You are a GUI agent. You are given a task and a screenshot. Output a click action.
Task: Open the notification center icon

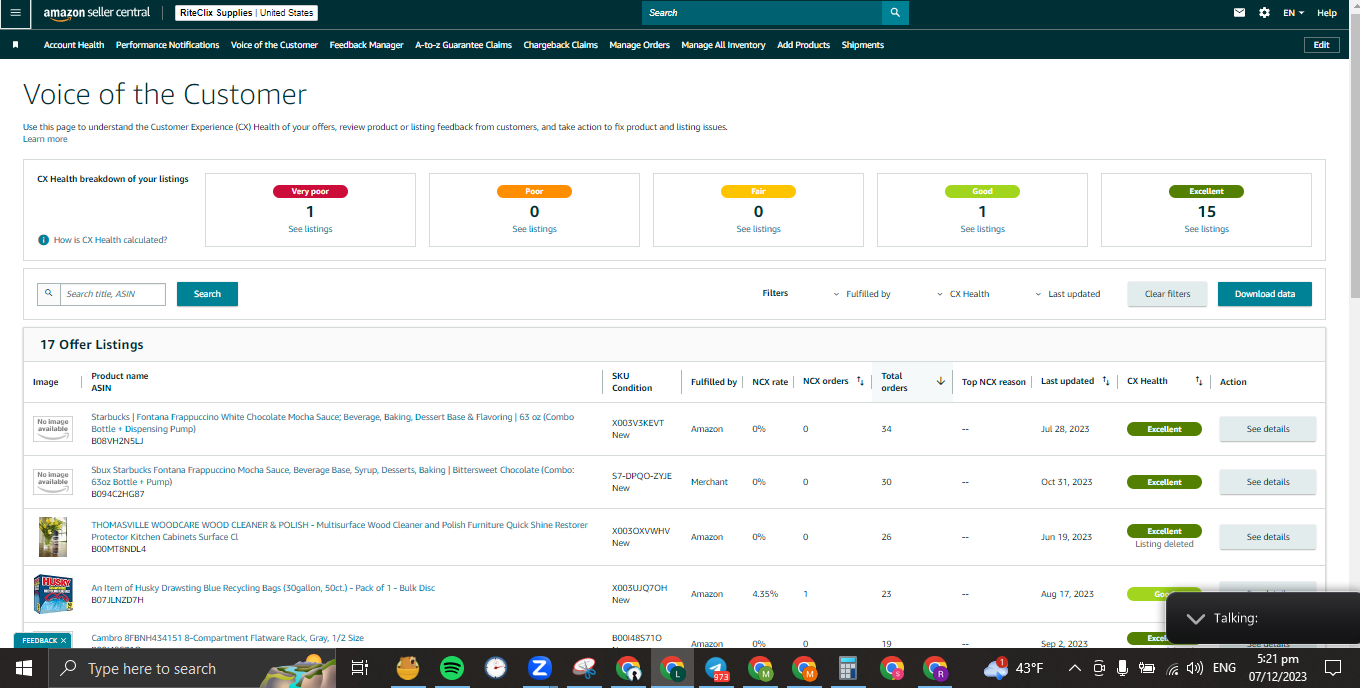coord(1332,668)
